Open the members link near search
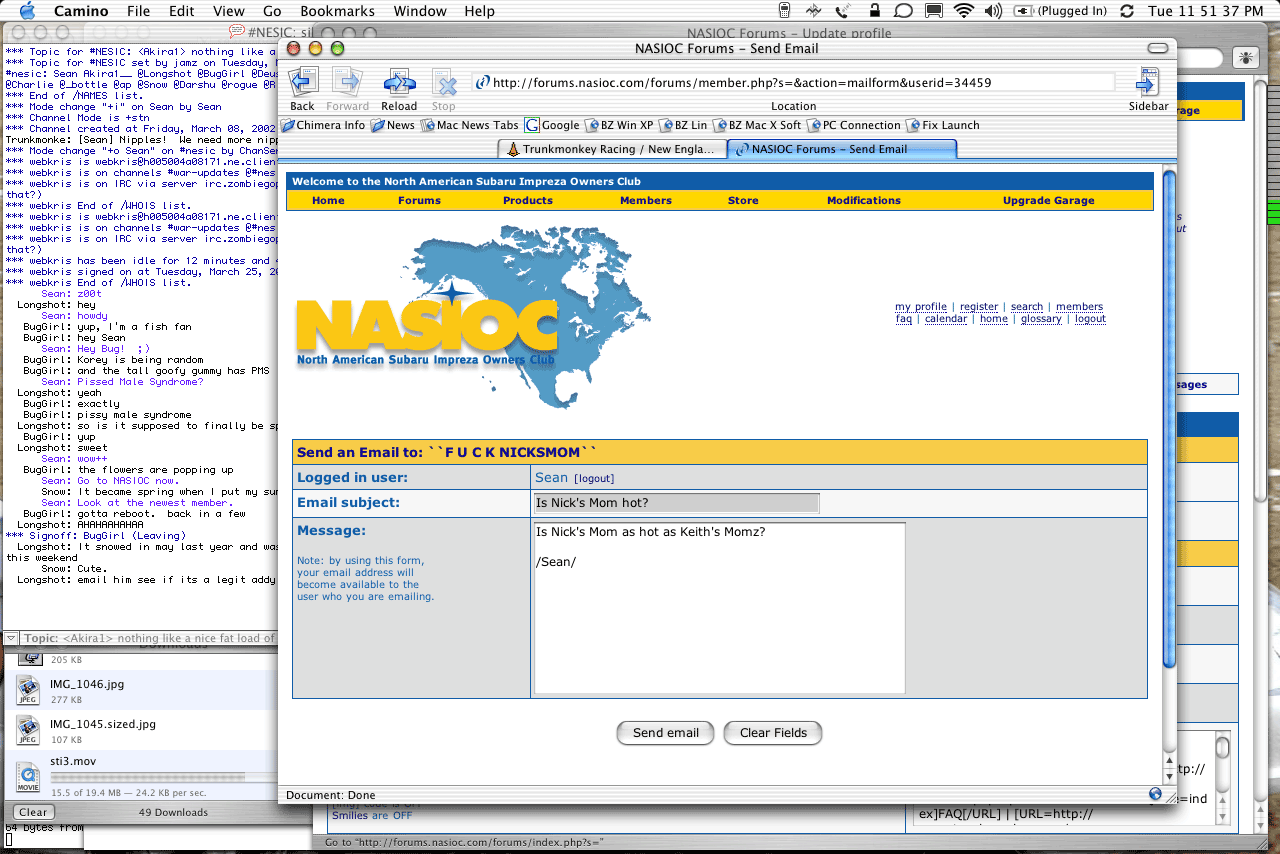The image size is (1280, 854). 1080,307
